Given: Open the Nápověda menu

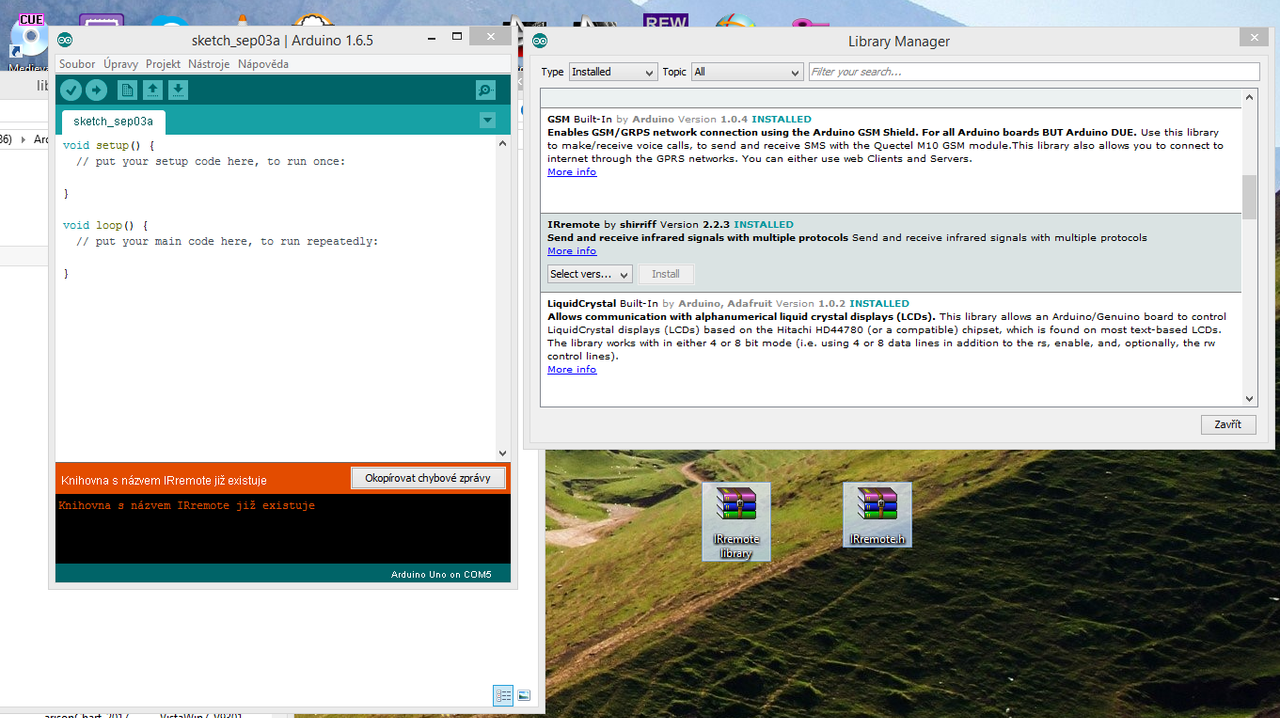Looking at the screenshot, I should click(263, 64).
